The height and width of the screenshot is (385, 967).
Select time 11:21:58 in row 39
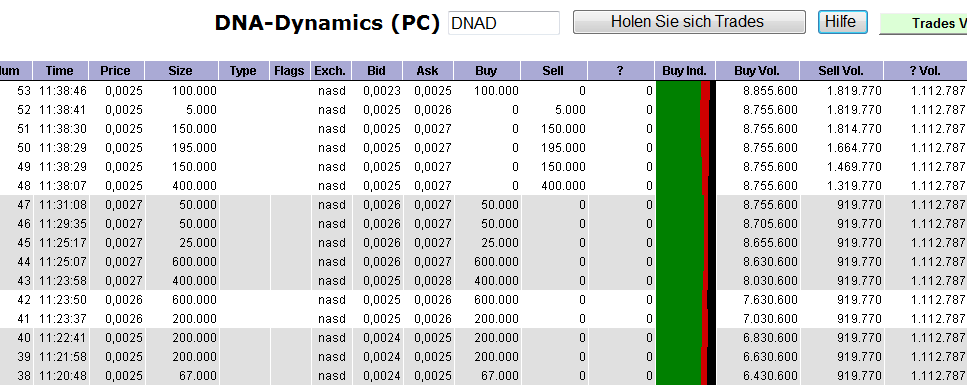(x=63, y=357)
